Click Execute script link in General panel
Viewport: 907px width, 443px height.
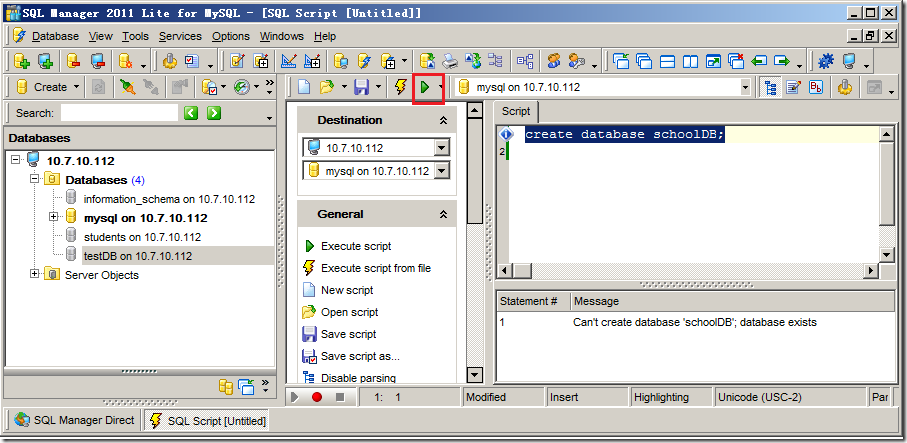(x=356, y=246)
